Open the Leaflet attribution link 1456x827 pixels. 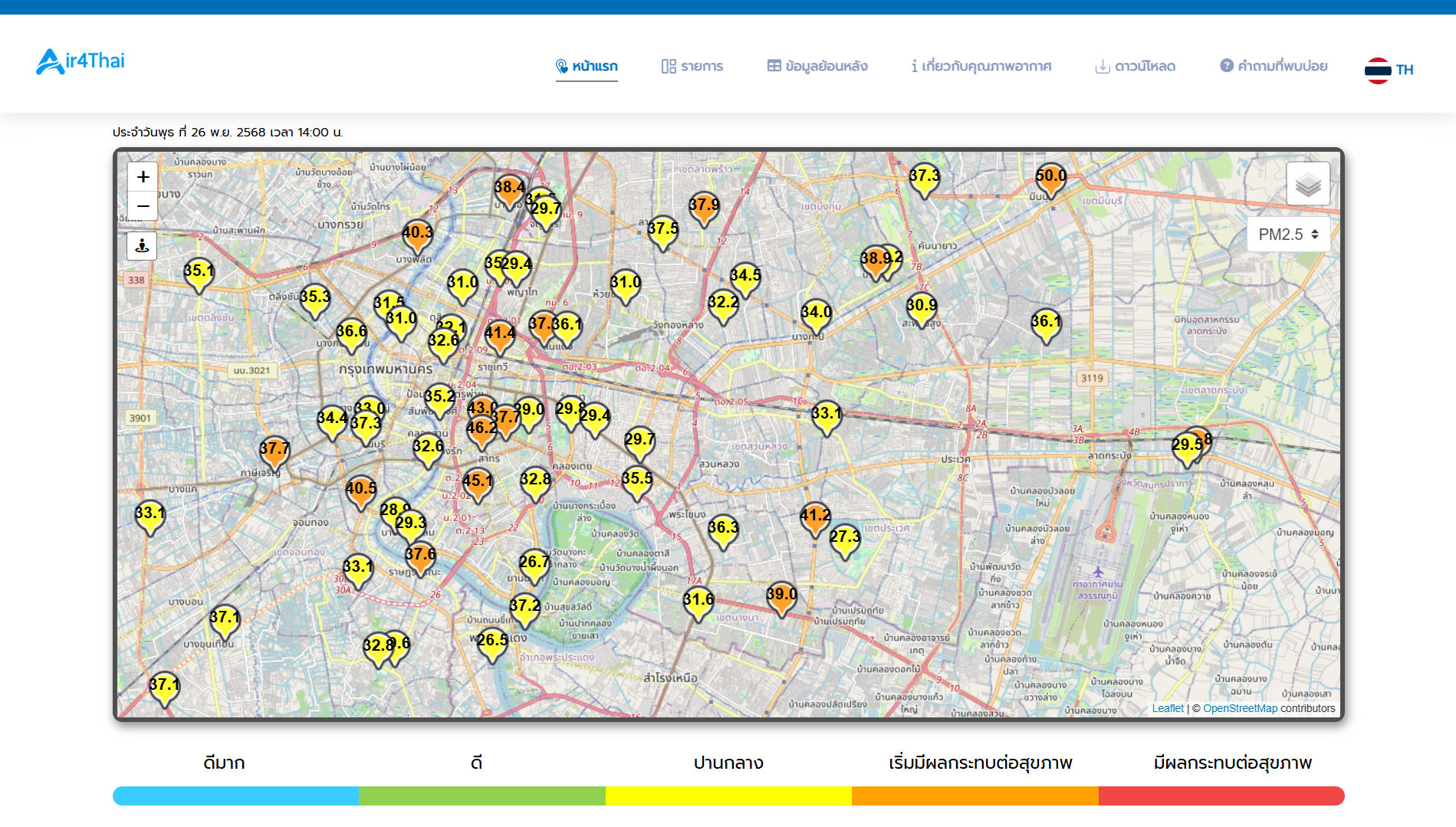pyautogui.click(x=1167, y=709)
